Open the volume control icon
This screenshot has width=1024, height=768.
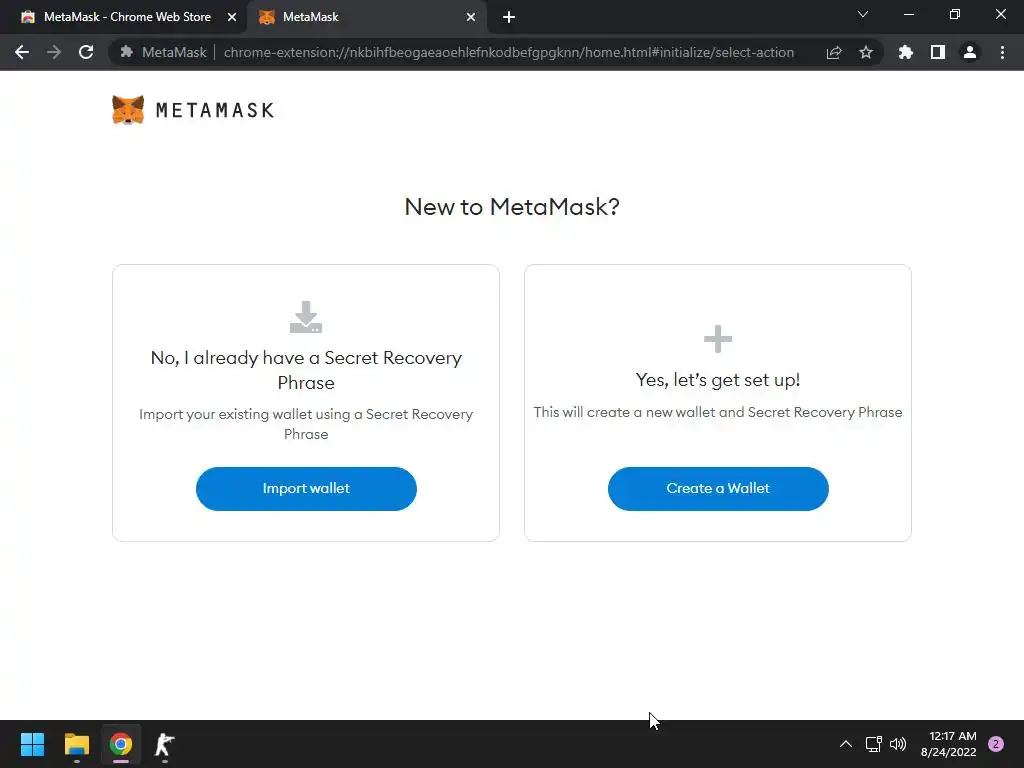pyautogui.click(x=898, y=744)
